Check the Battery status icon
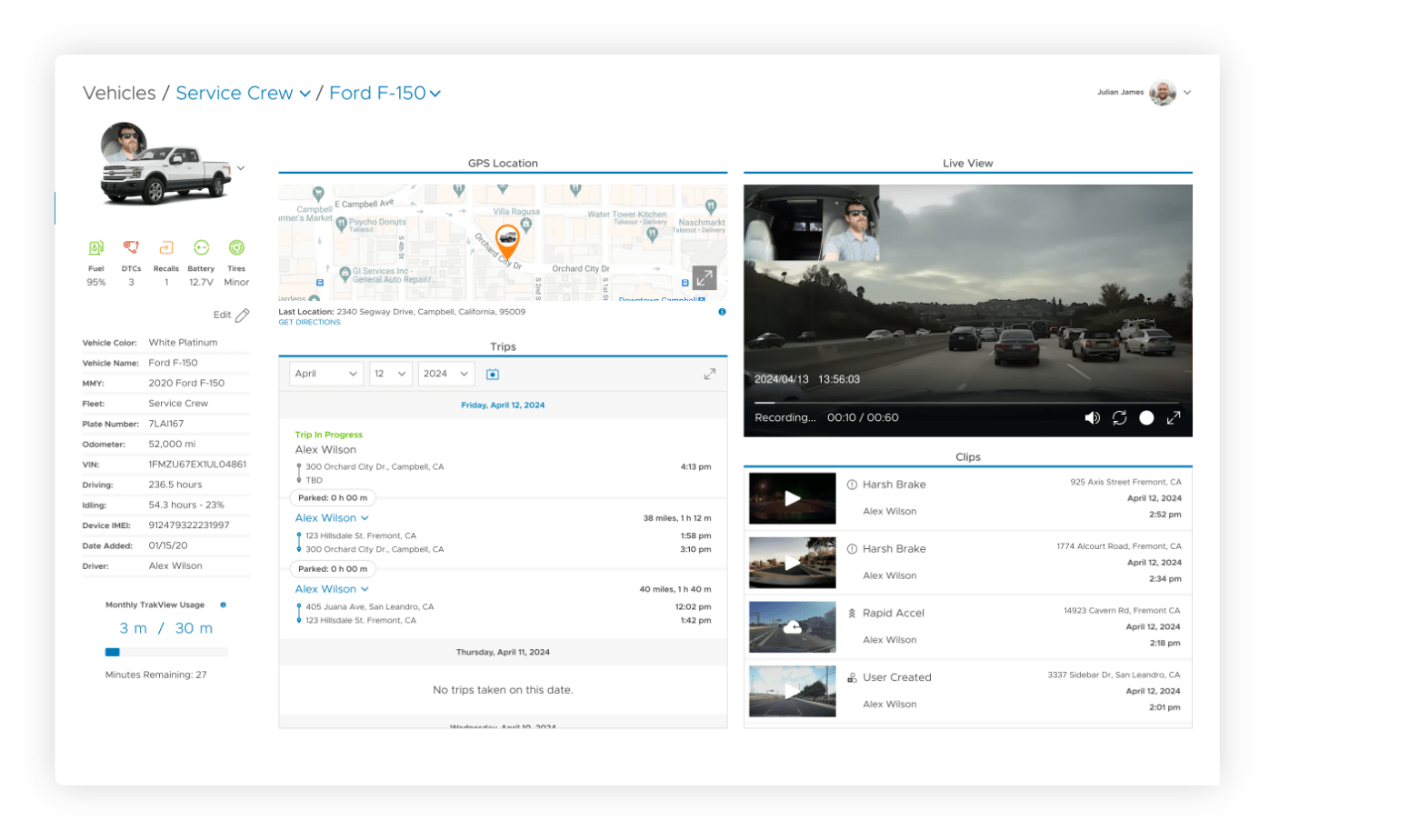 click(201, 248)
